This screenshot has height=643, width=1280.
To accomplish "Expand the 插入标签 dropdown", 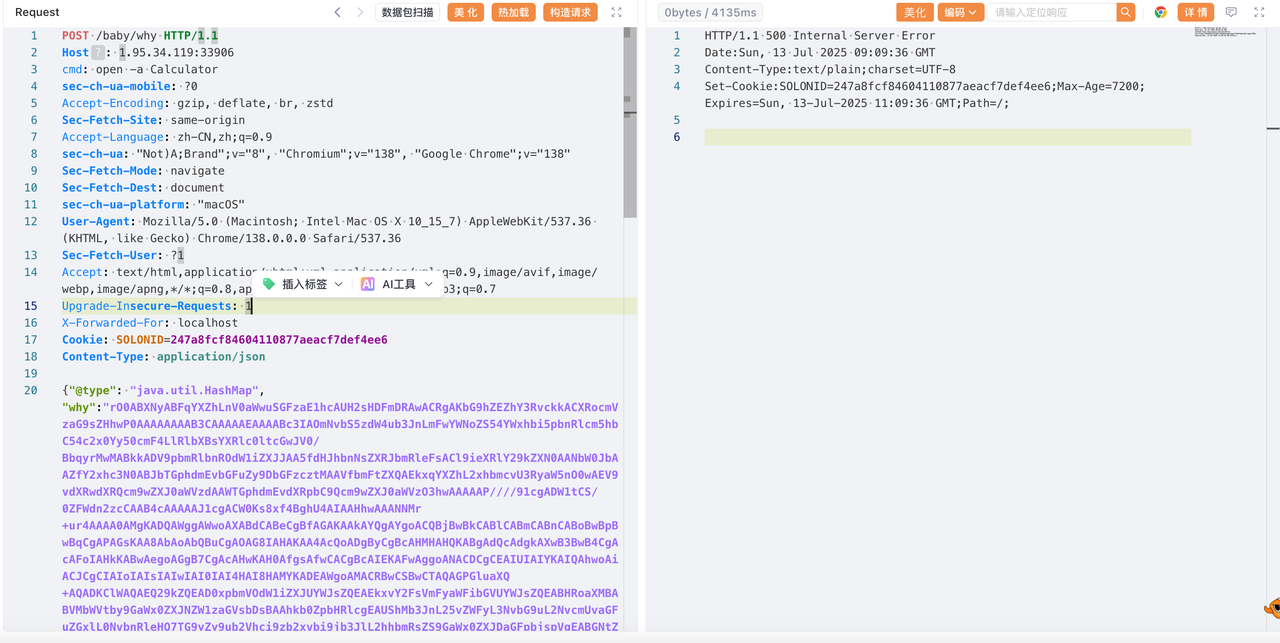I will click(x=338, y=284).
